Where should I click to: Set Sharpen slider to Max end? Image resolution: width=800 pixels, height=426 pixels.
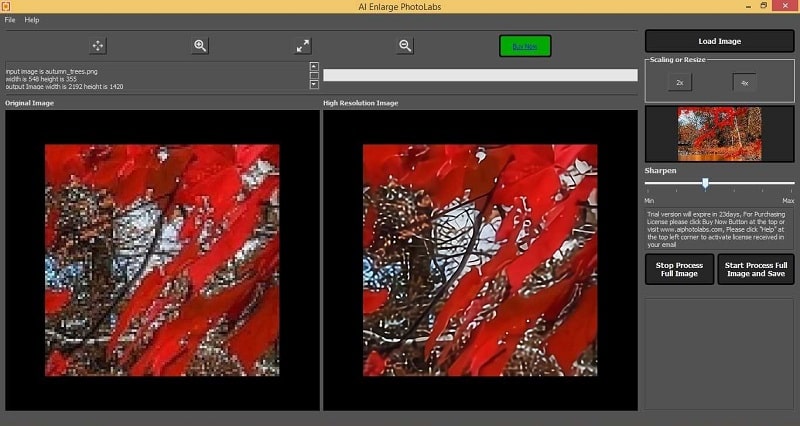(x=792, y=183)
